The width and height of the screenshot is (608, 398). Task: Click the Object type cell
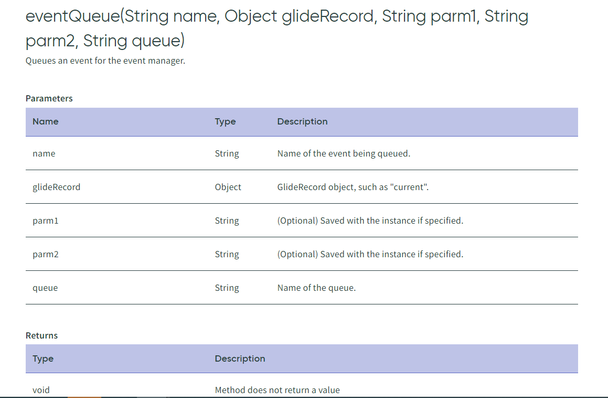[x=228, y=187]
